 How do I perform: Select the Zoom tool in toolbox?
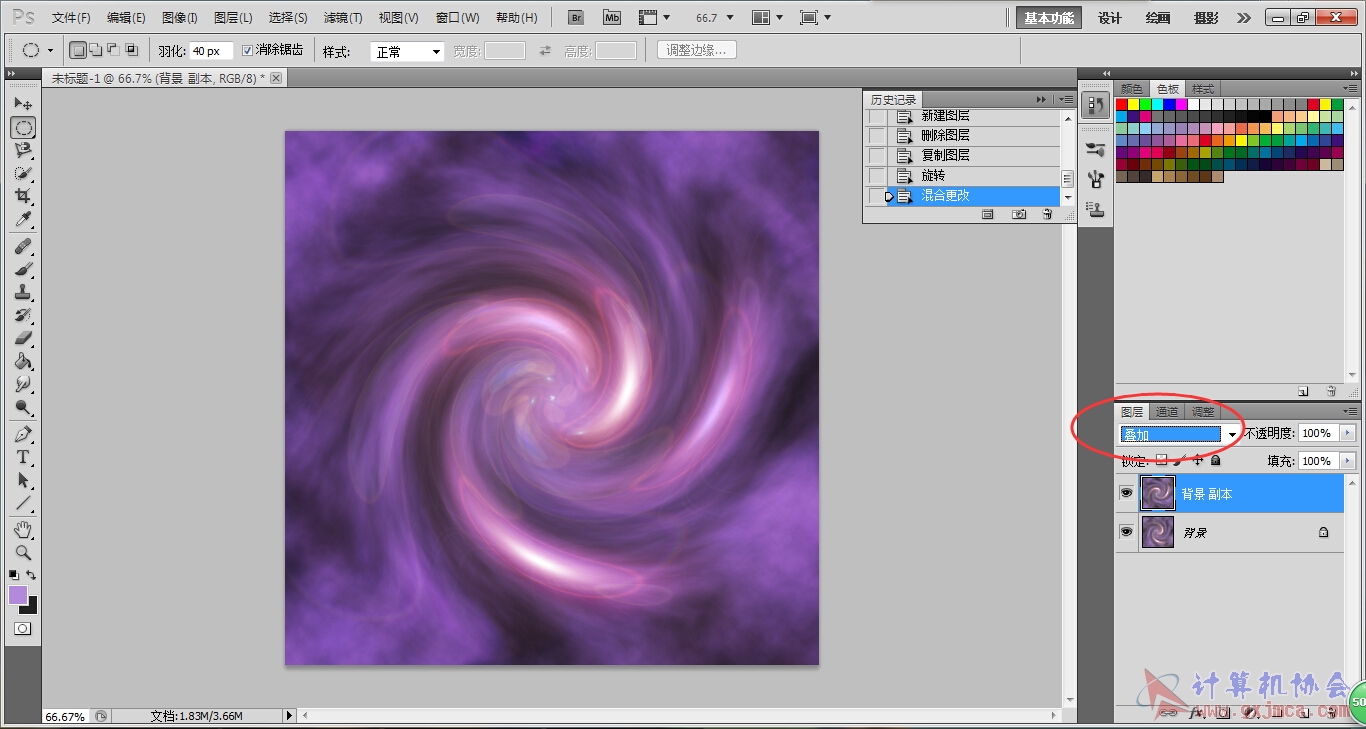(23, 552)
